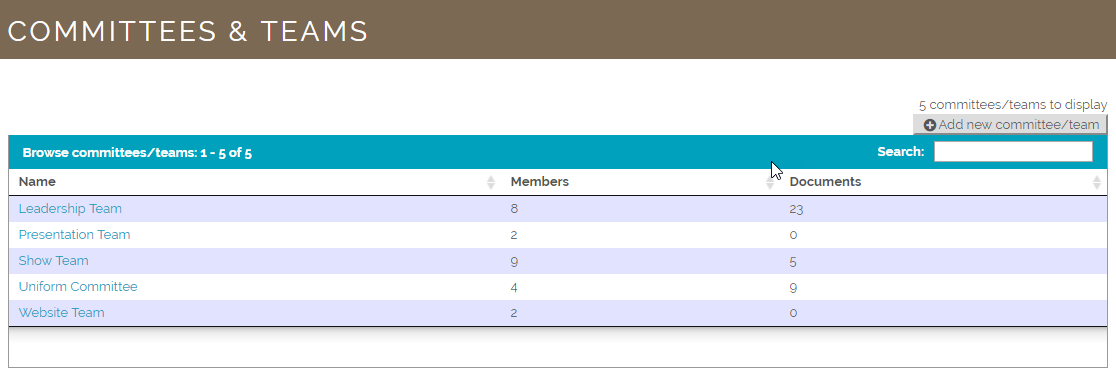Select the Uniform Committee documents count 9

[793, 288]
